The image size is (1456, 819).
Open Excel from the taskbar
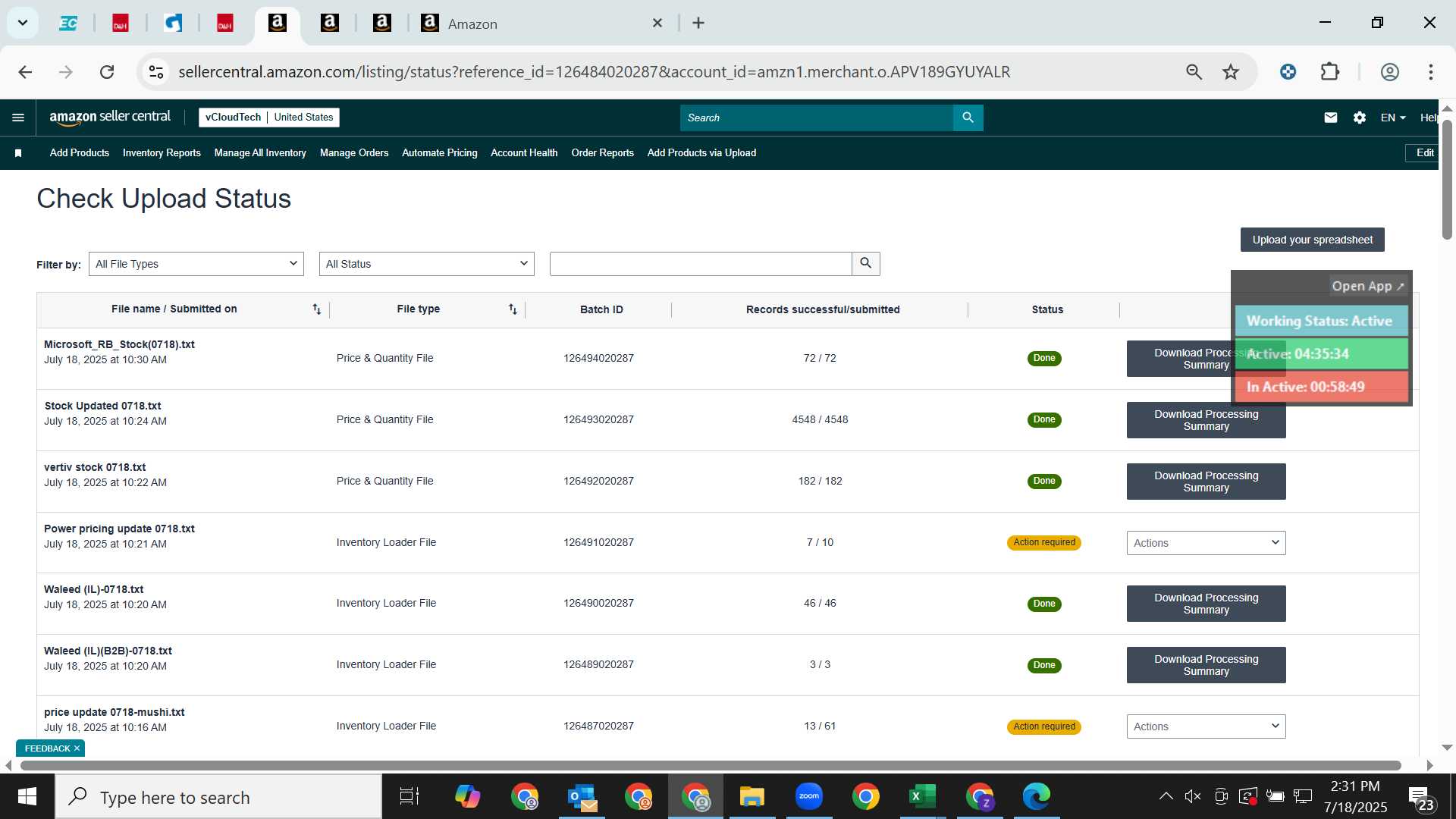tap(922, 796)
